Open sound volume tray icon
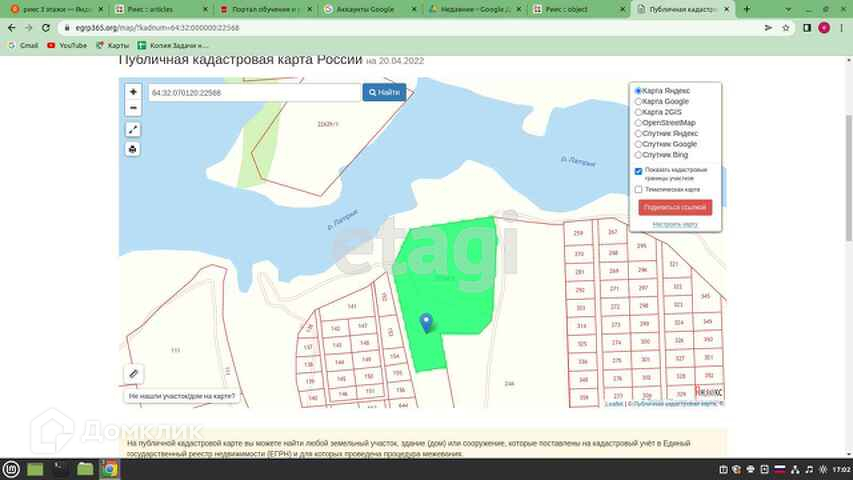Image resolution: width=853 pixels, height=480 pixels. coord(809,470)
